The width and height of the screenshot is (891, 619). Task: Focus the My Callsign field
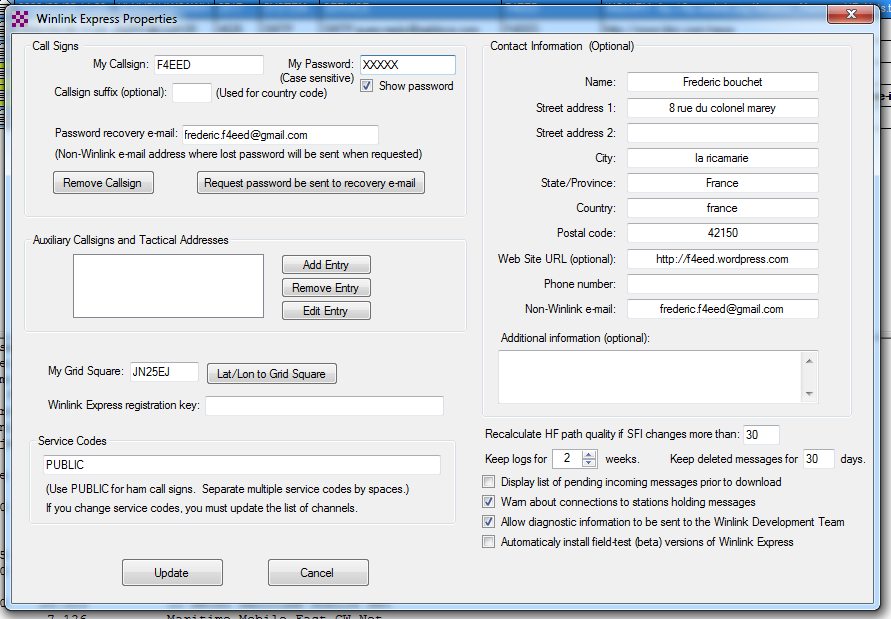tap(209, 65)
